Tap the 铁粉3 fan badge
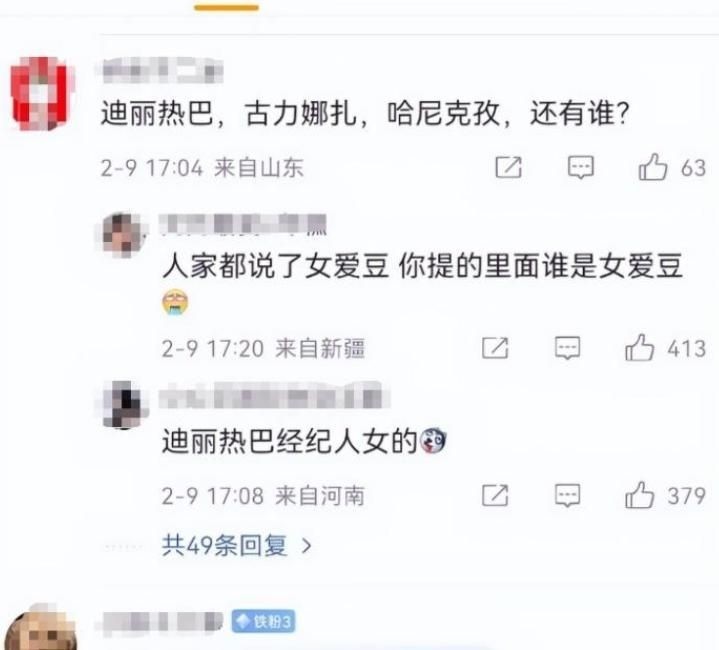The height and width of the screenshot is (650, 719). click(263, 622)
